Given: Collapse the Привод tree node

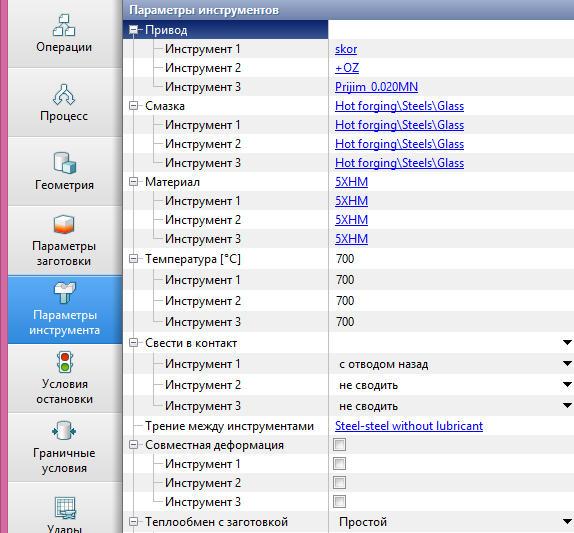Looking at the screenshot, I should pyautogui.click(x=134, y=30).
